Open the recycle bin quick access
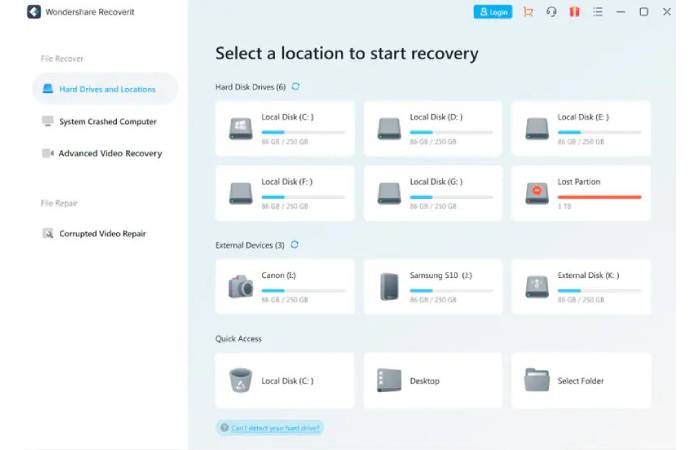Image resolution: width=700 pixels, height=450 pixels. [285, 380]
